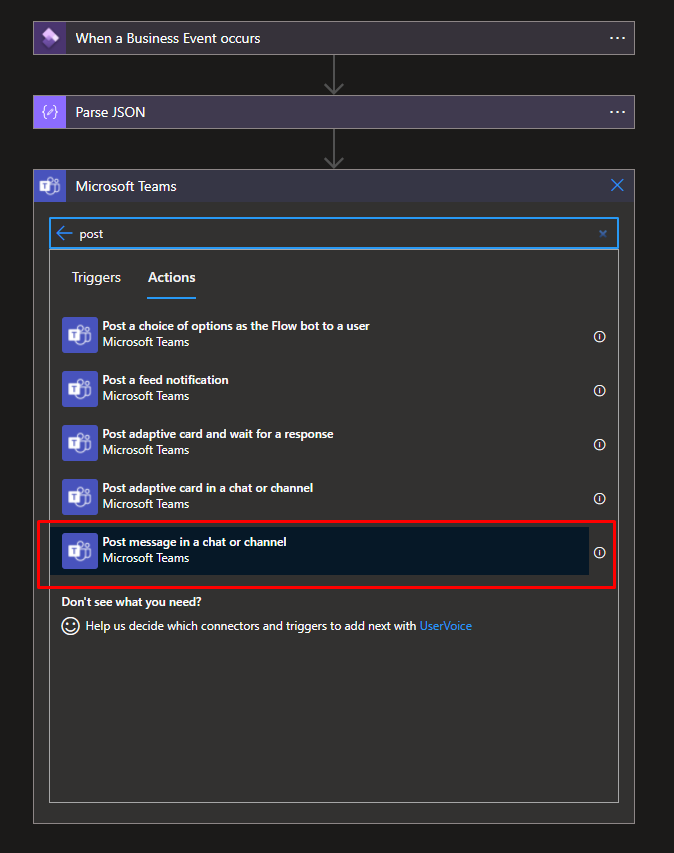Show info for Post a choice of options

pyautogui.click(x=600, y=337)
